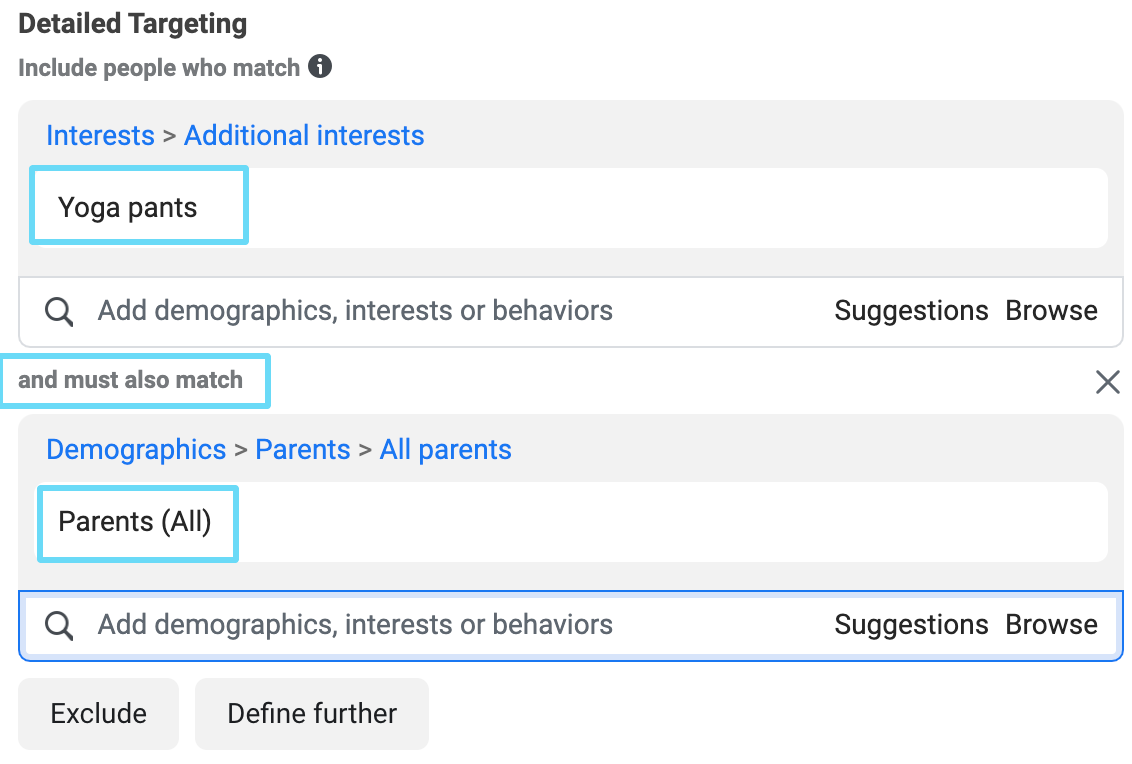Screen dimensions: 1132x764
Task: Open the Parents breadcrumb link
Action: click(x=302, y=450)
